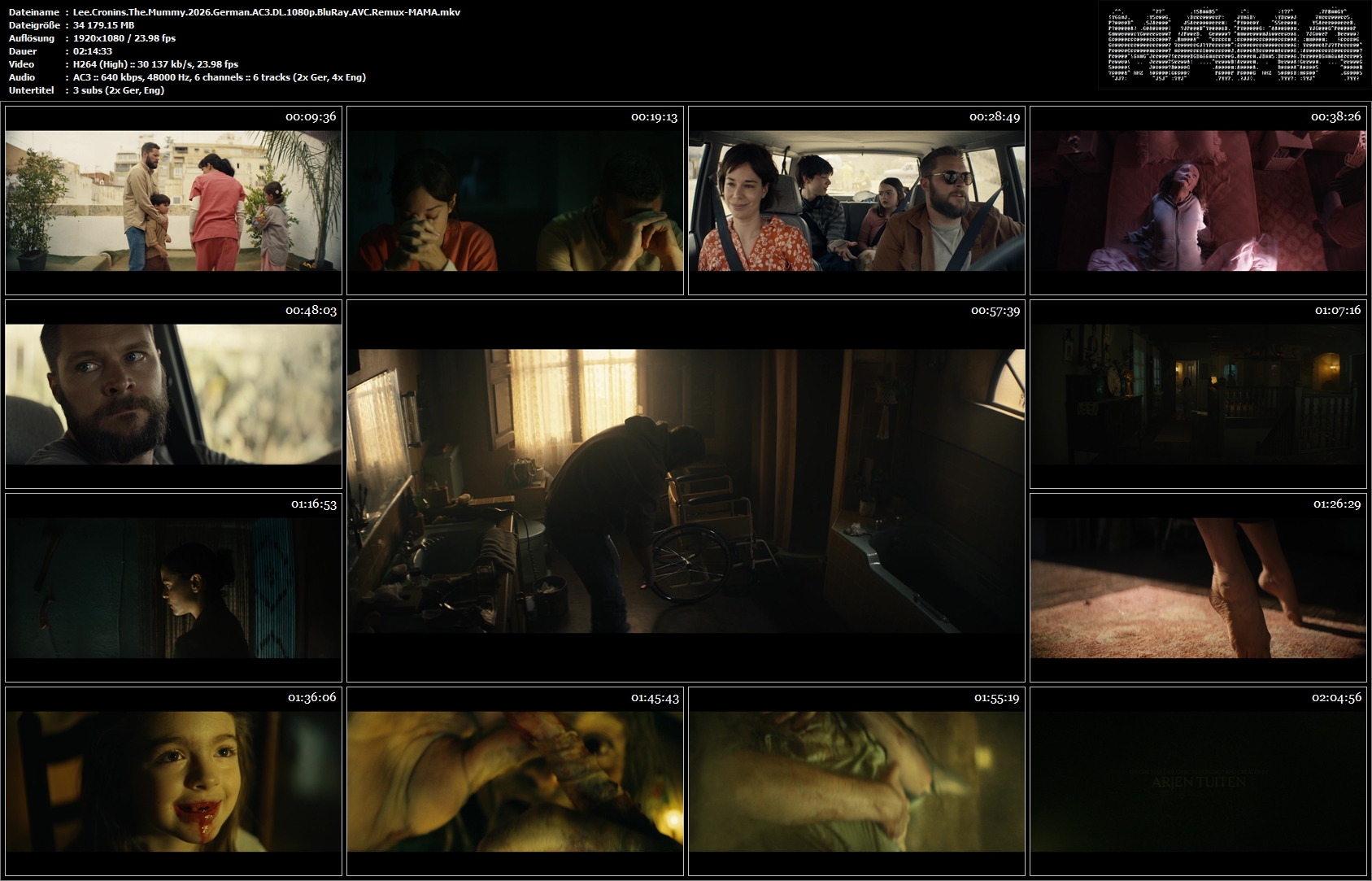This screenshot has width=1372, height=881.
Task: Select the H264 (High) video codec line
Action: (156, 64)
